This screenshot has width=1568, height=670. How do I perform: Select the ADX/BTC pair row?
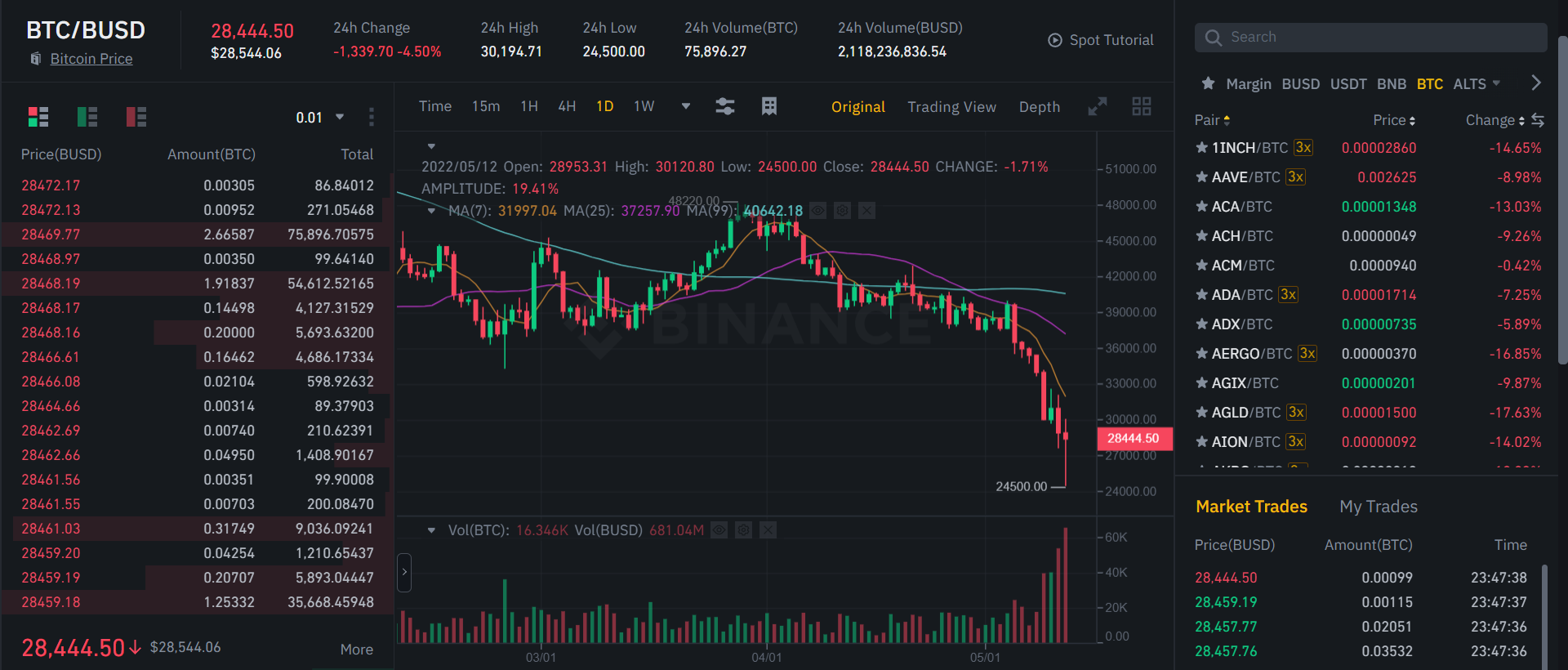pyautogui.click(x=1368, y=324)
